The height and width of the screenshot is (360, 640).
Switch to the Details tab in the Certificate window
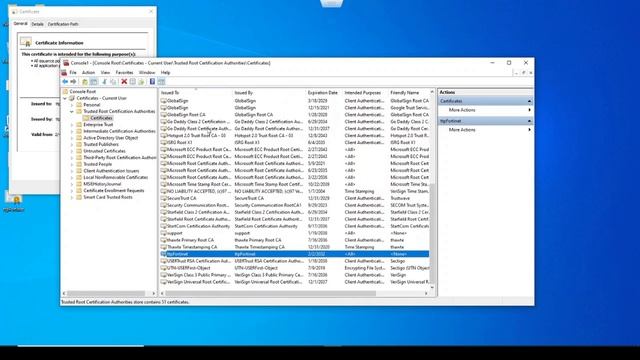coord(37,24)
